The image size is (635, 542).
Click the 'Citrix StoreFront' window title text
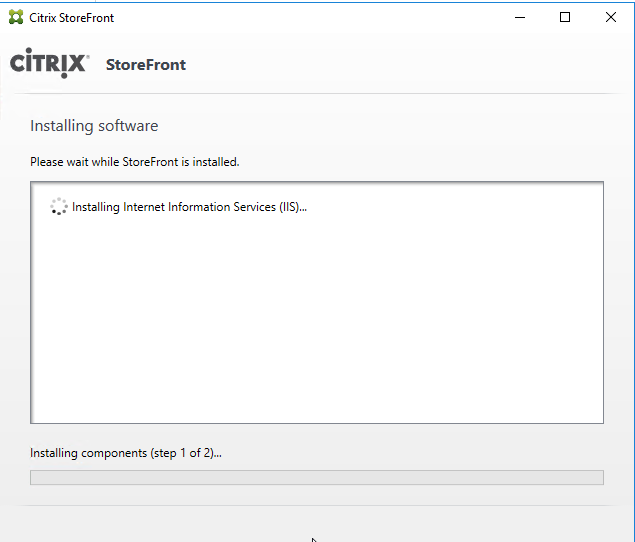point(71,18)
